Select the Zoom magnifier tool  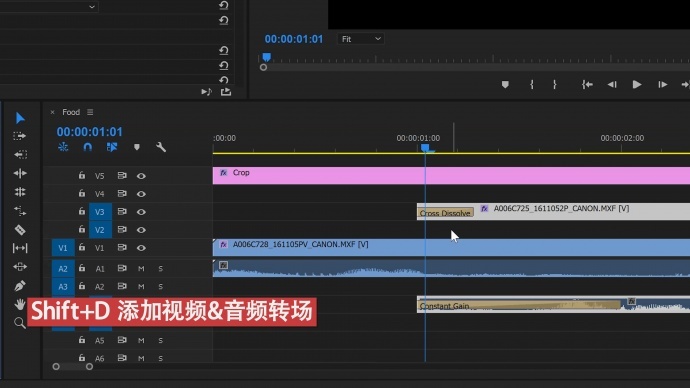click(x=19, y=323)
